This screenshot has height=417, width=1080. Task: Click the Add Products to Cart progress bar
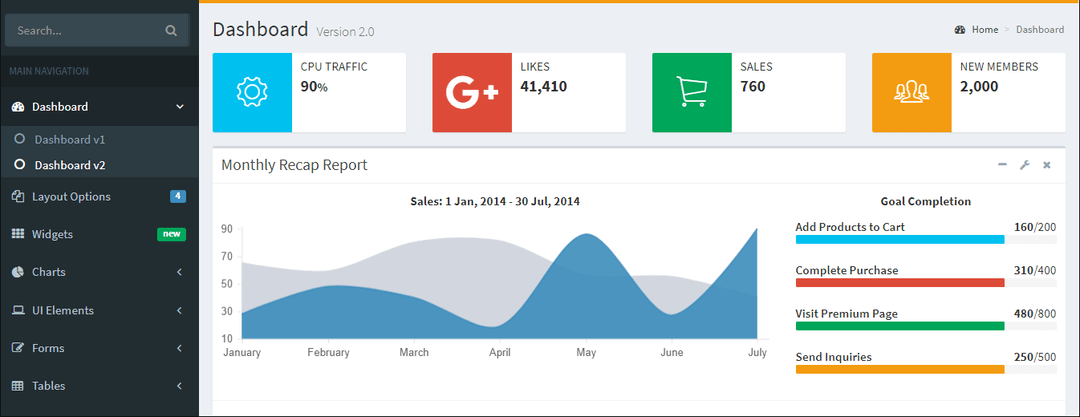[899, 240]
